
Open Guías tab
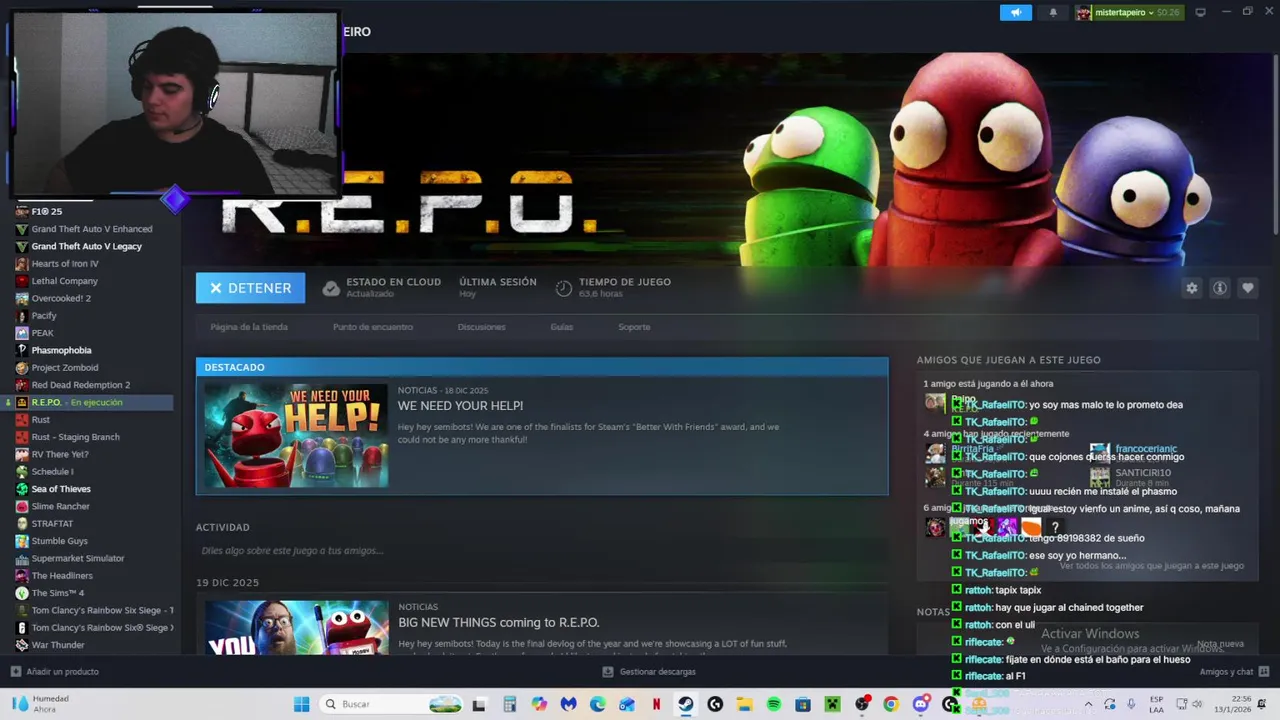561,327
